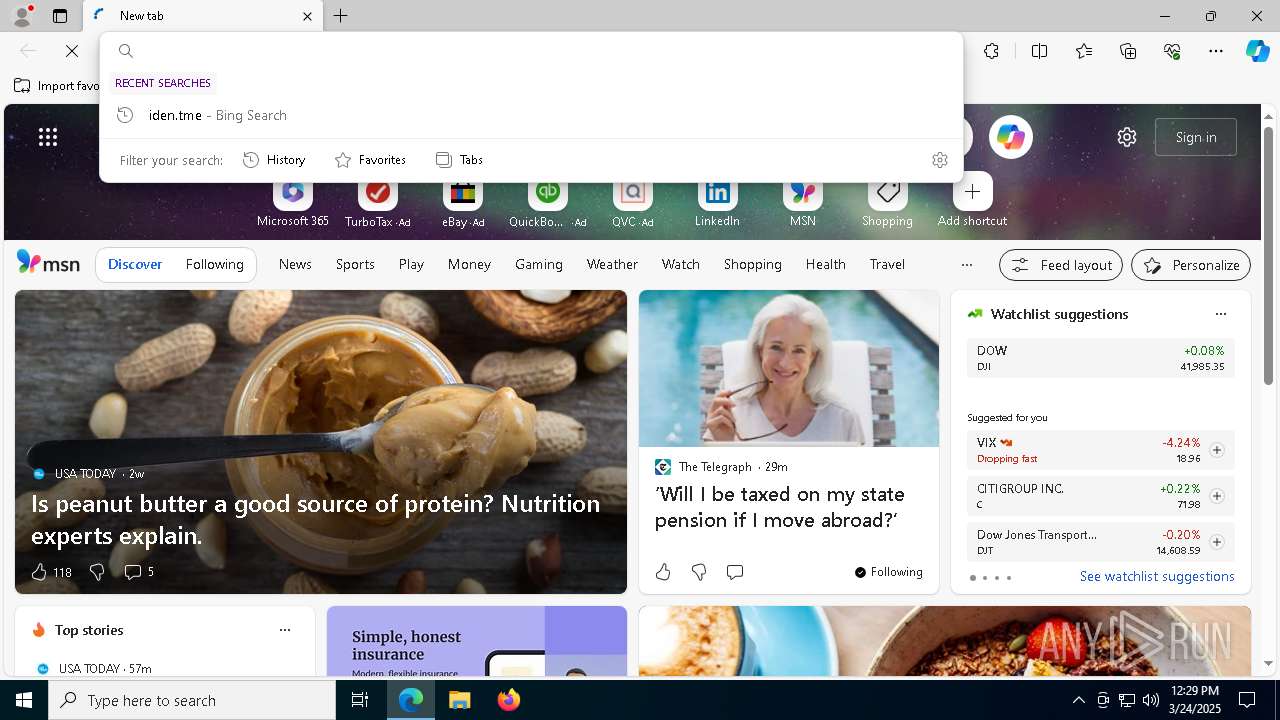Open the profile avatar icon
1280x720 pixels.
tap(21, 16)
